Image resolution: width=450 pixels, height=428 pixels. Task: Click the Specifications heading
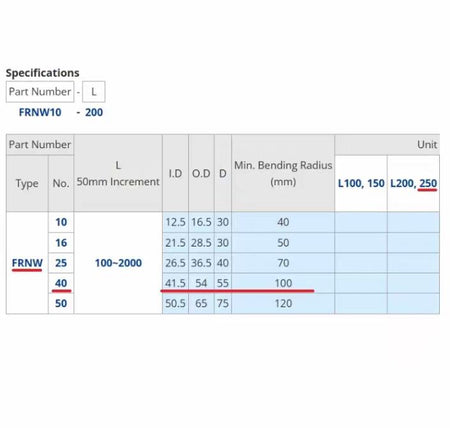click(43, 73)
